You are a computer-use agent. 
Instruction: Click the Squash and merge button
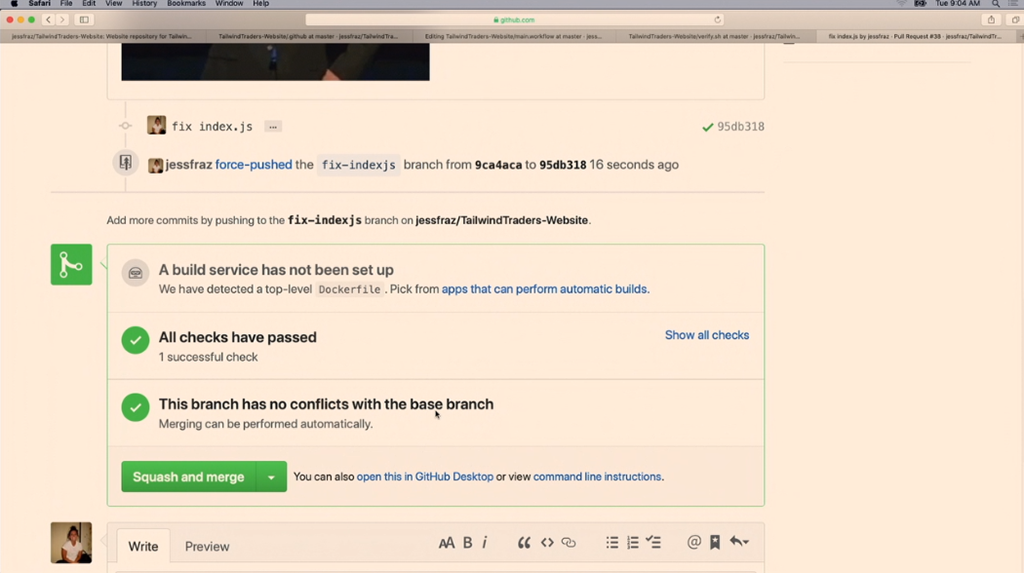pyautogui.click(x=189, y=477)
